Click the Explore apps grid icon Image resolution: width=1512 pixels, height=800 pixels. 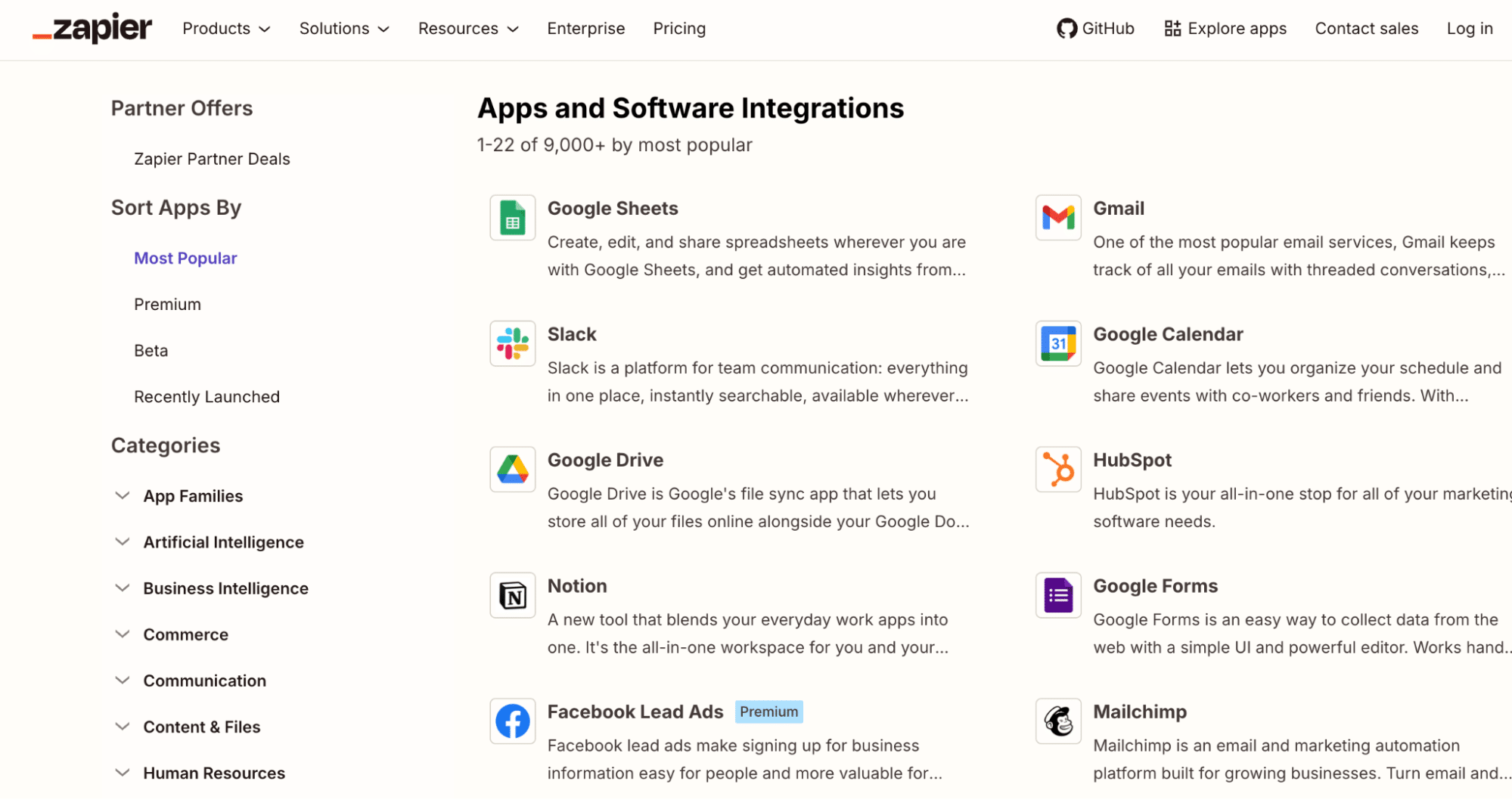pyautogui.click(x=1172, y=29)
